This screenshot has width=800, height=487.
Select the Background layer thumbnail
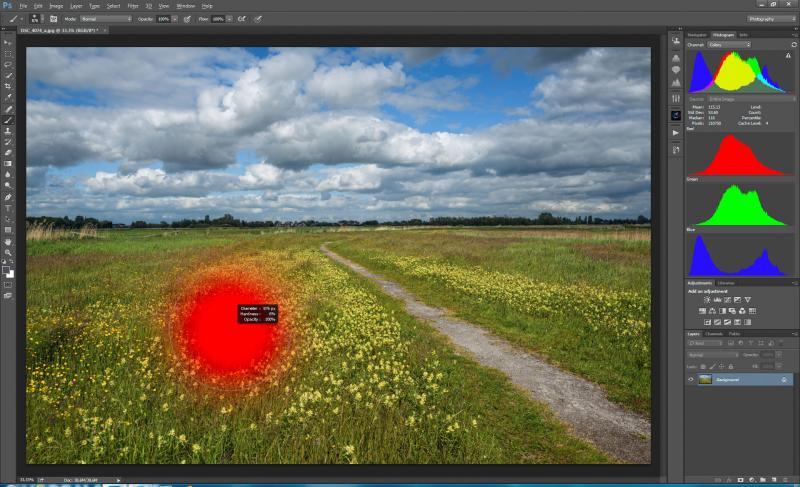(x=705, y=379)
